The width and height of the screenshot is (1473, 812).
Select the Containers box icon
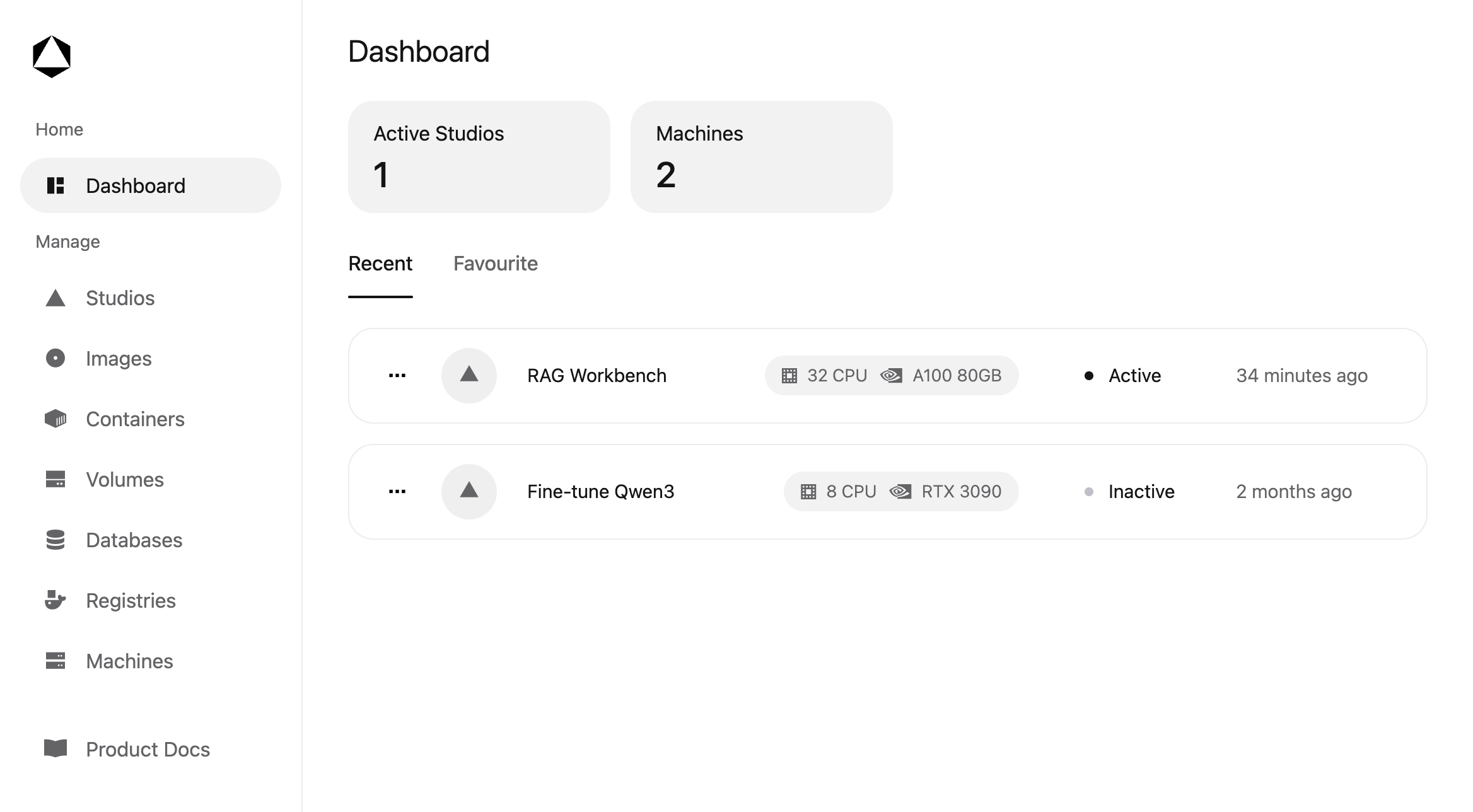pyautogui.click(x=55, y=419)
